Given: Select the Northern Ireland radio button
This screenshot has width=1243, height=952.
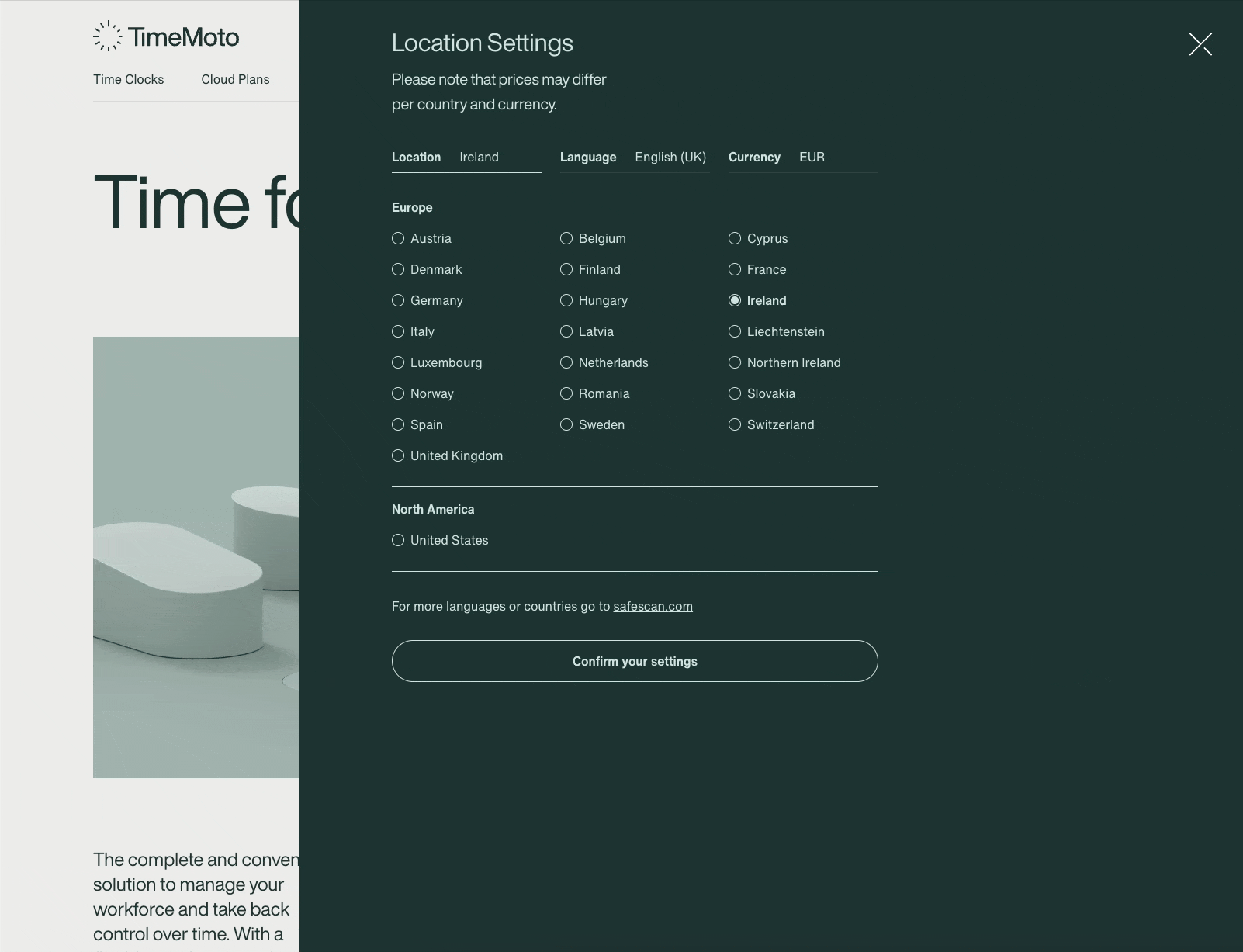Looking at the screenshot, I should click(x=736, y=363).
